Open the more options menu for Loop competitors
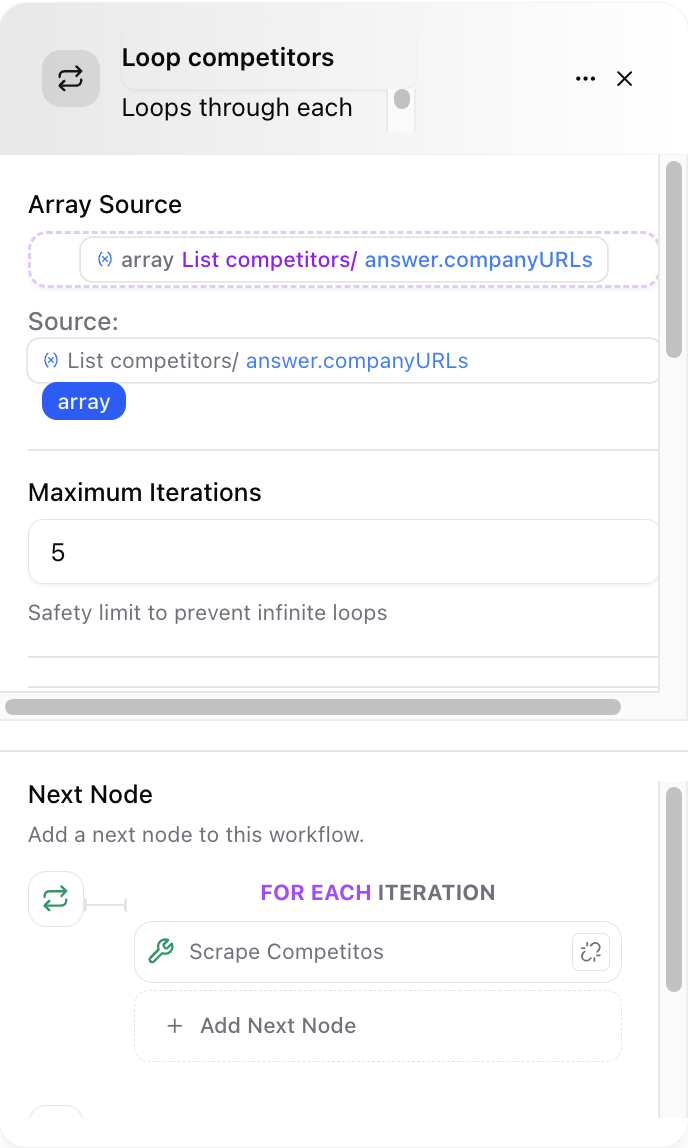Image resolution: width=688 pixels, height=1148 pixels. point(585,78)
